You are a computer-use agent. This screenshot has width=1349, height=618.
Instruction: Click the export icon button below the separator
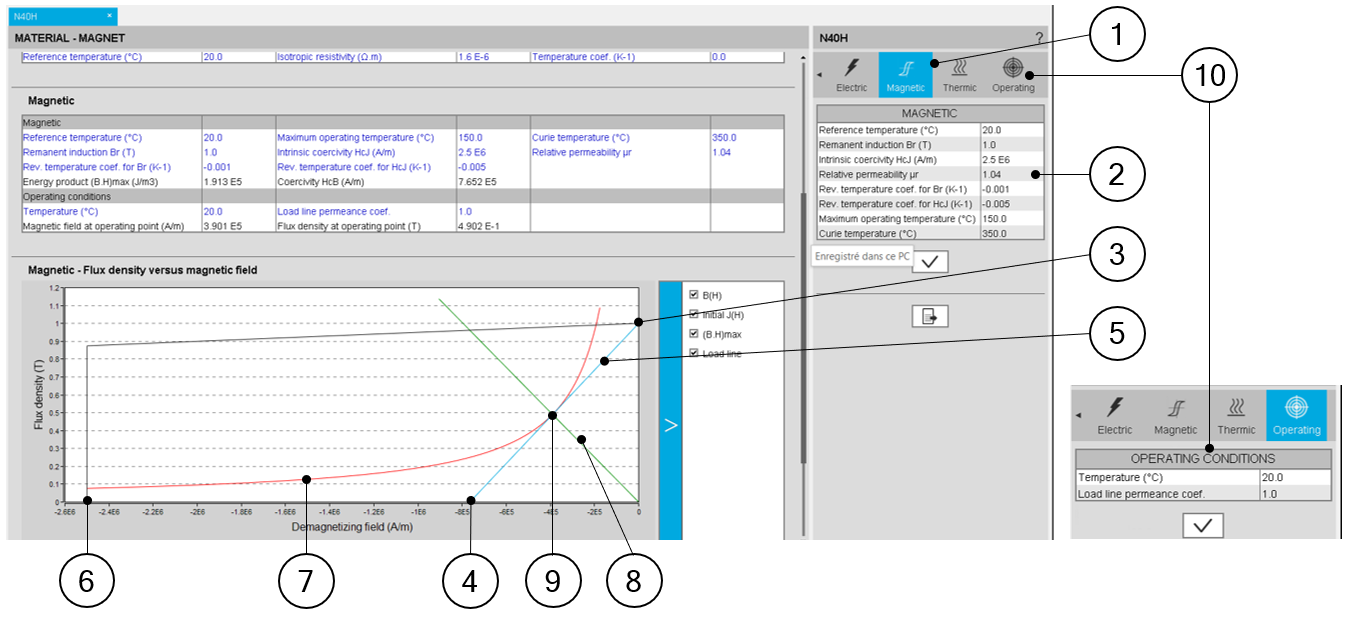coord(930,317)
